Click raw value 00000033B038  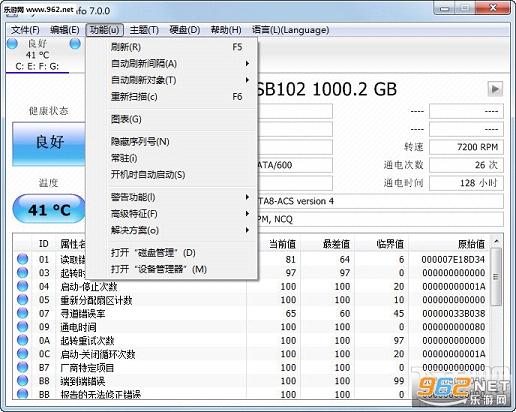tap(453, 313)
